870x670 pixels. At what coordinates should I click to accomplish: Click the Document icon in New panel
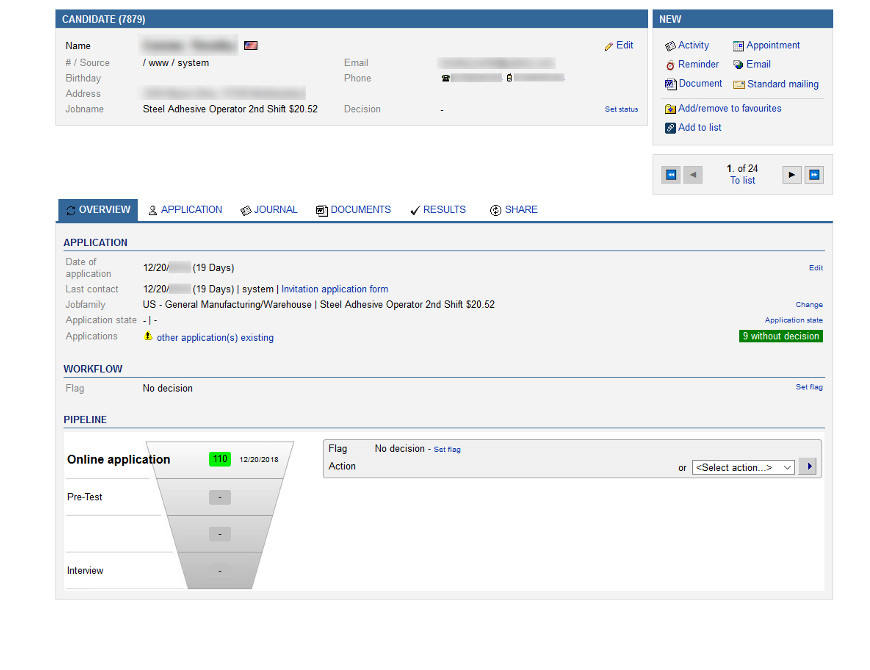pos(670,84)
